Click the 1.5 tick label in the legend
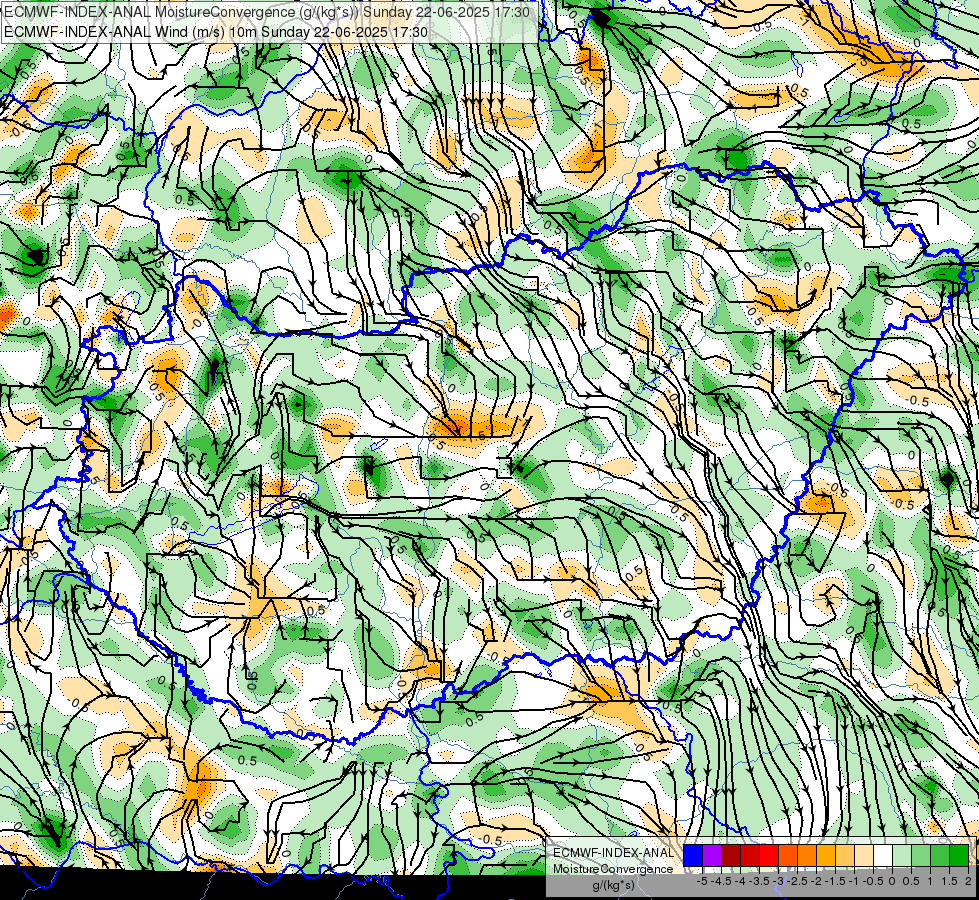Screen dimensions: 979x900 click(x=948, y=881)
